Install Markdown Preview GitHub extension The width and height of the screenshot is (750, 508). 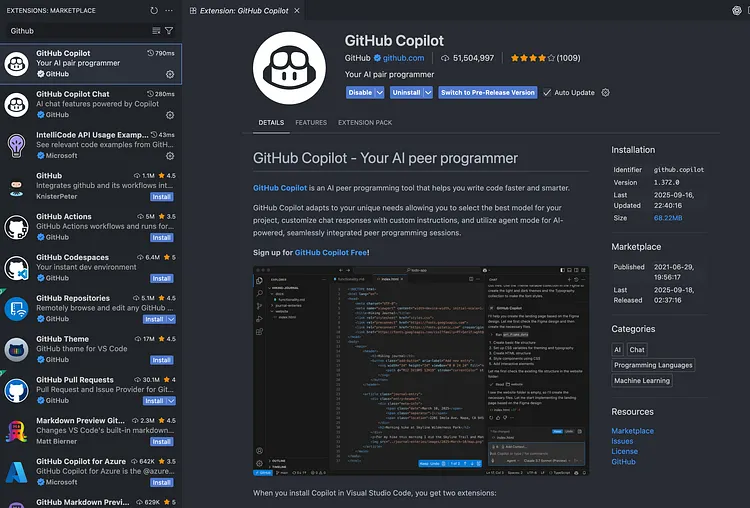[162, 442]
